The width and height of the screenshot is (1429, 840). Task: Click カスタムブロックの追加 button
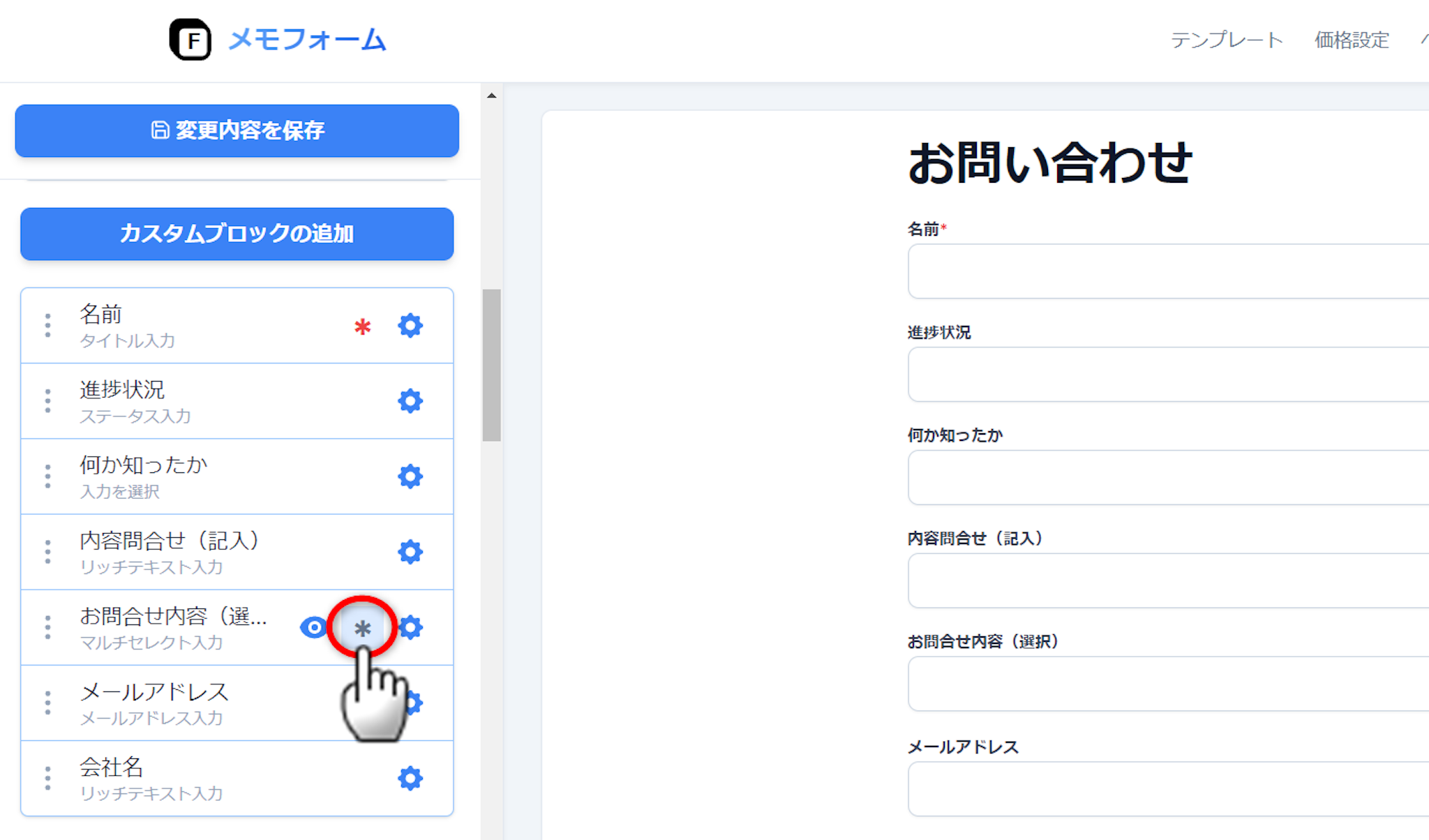tap(237, 234)
